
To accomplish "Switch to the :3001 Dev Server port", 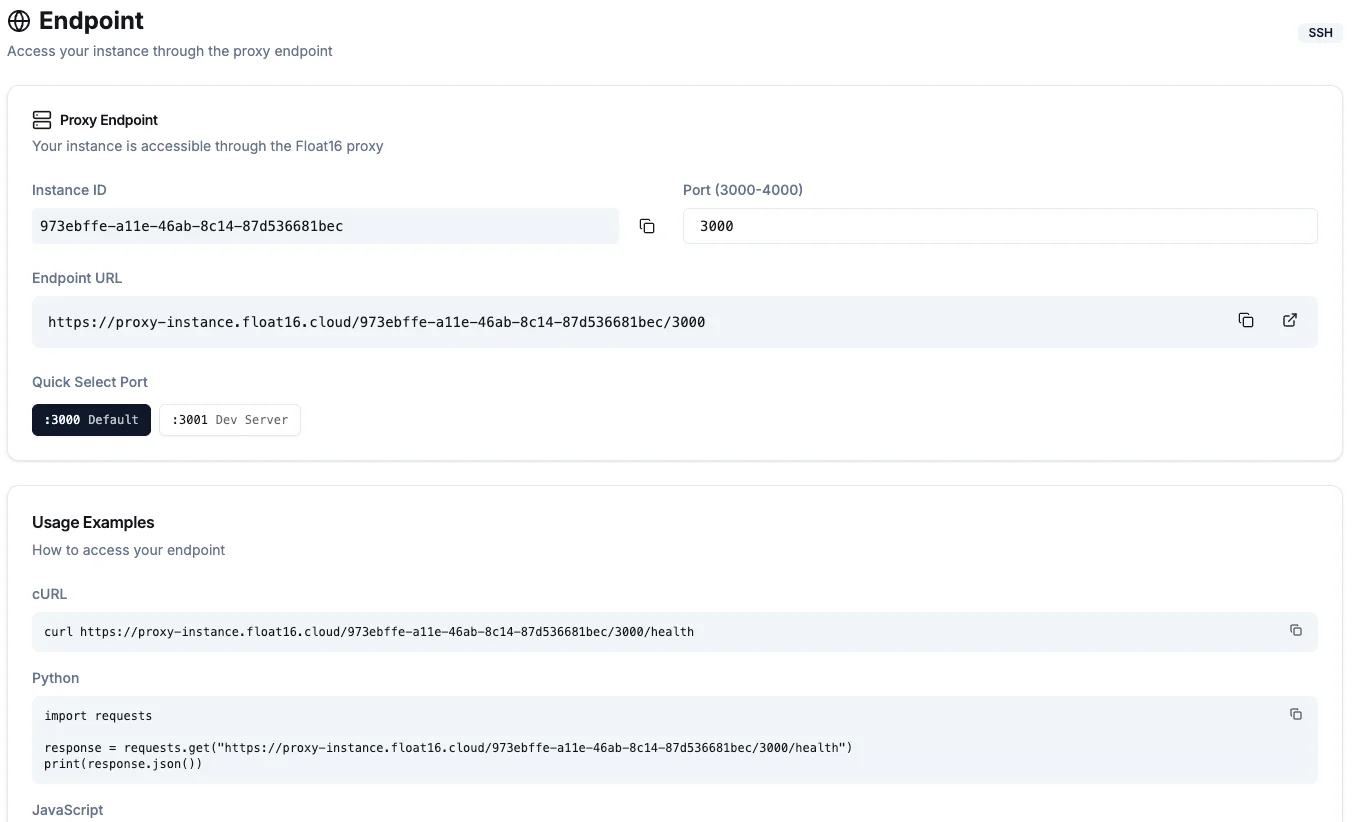I will (230, 420).
